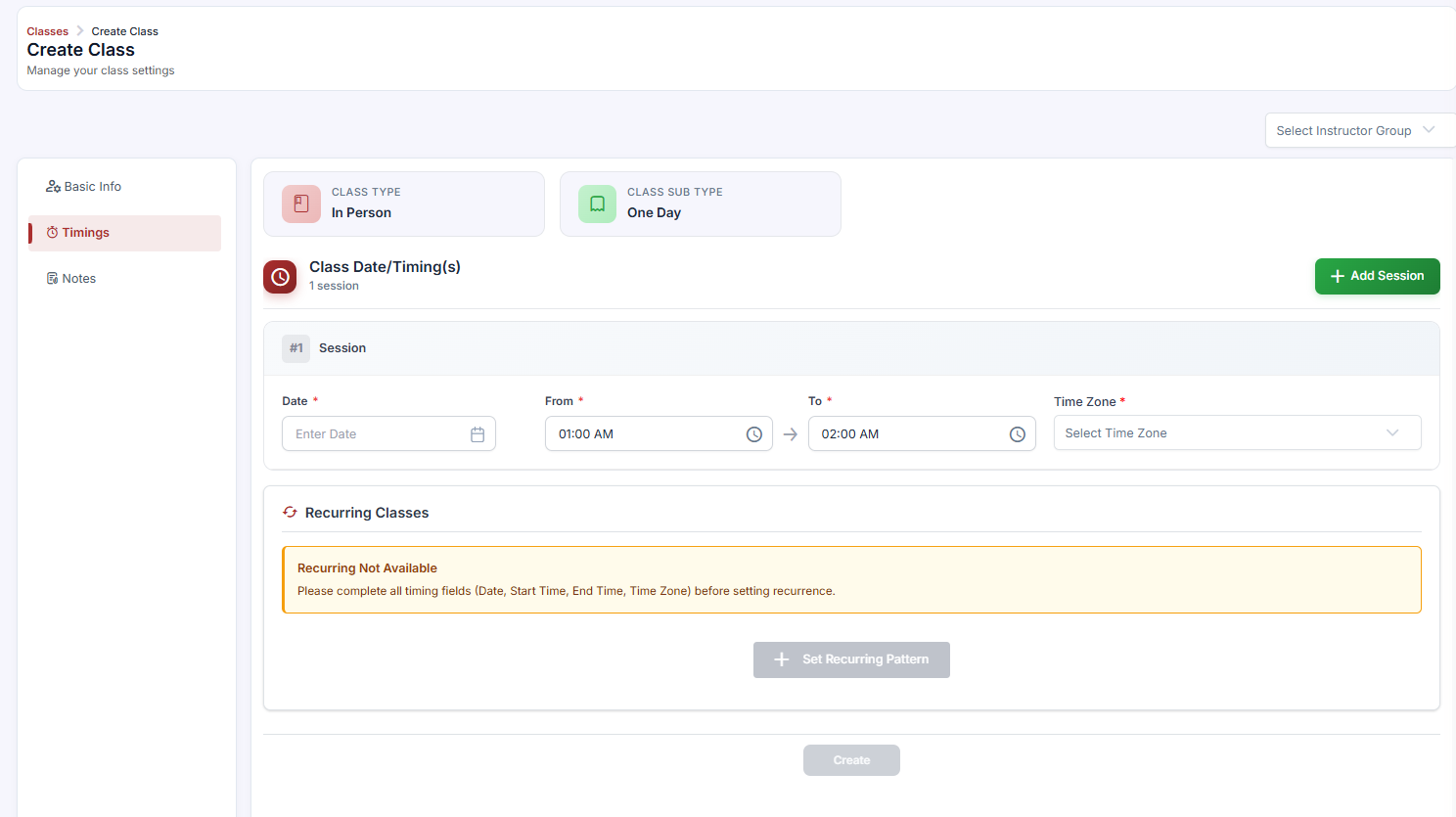Screen dimensions: 1456x817
Task: Click the Notes document icon in sidebar
Action: coord(52,279)
